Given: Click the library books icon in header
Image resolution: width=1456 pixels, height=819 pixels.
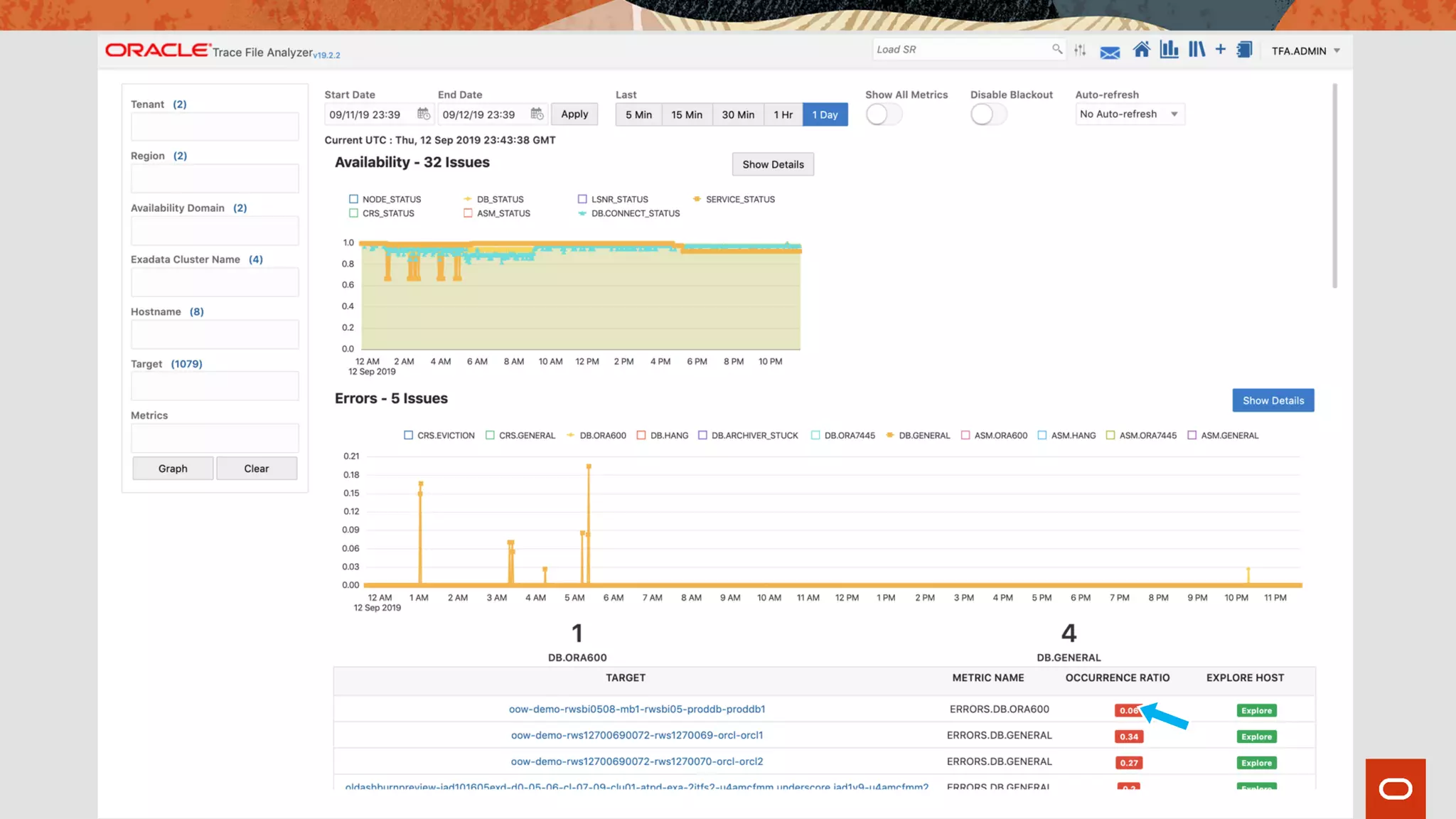Looking at the screenshot, I should (x=1197, y=50).
